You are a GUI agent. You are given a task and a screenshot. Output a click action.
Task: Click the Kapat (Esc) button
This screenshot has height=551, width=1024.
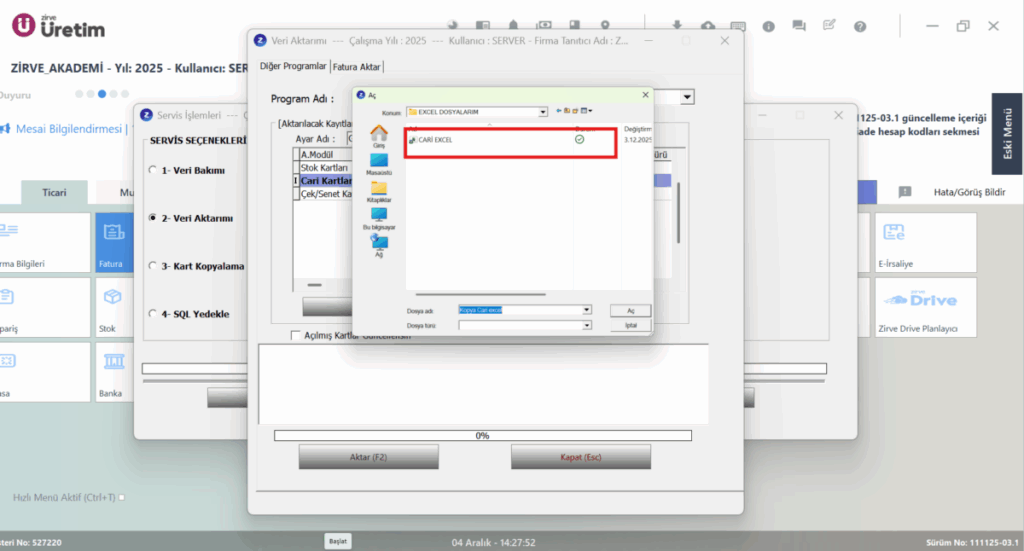point(581,457)
